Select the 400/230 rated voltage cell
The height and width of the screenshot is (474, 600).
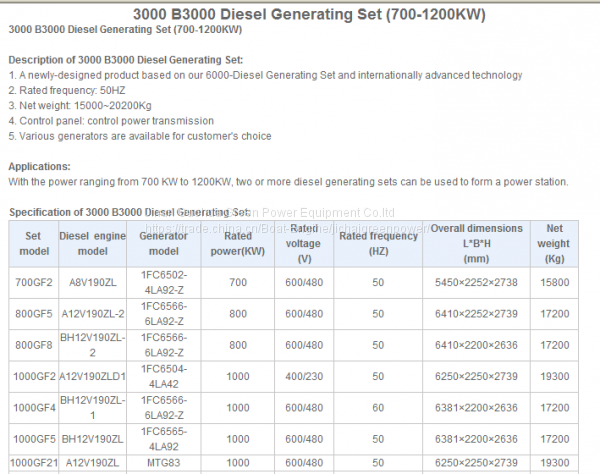(304, 376)
